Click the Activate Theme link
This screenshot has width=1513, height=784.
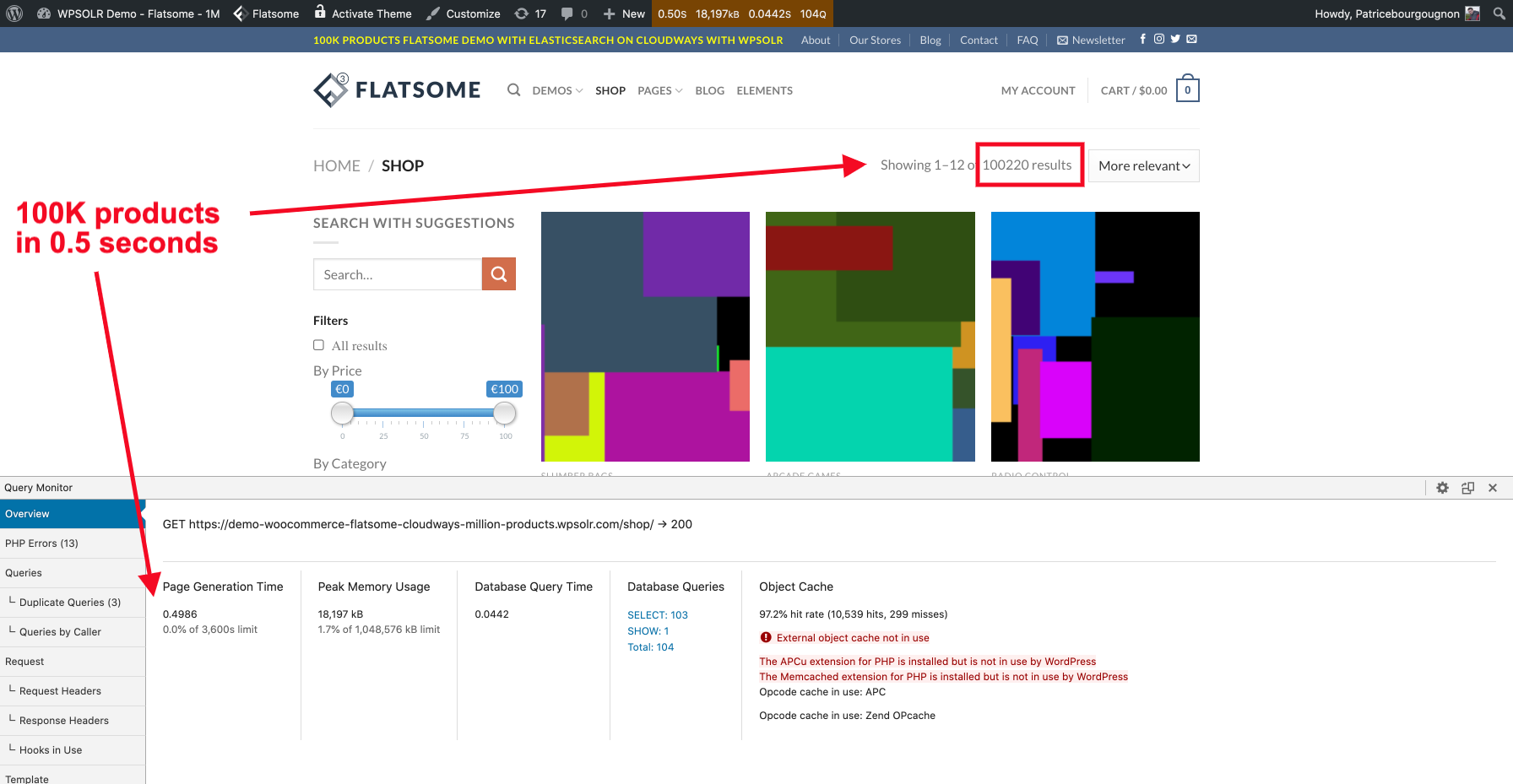[363, 14]
